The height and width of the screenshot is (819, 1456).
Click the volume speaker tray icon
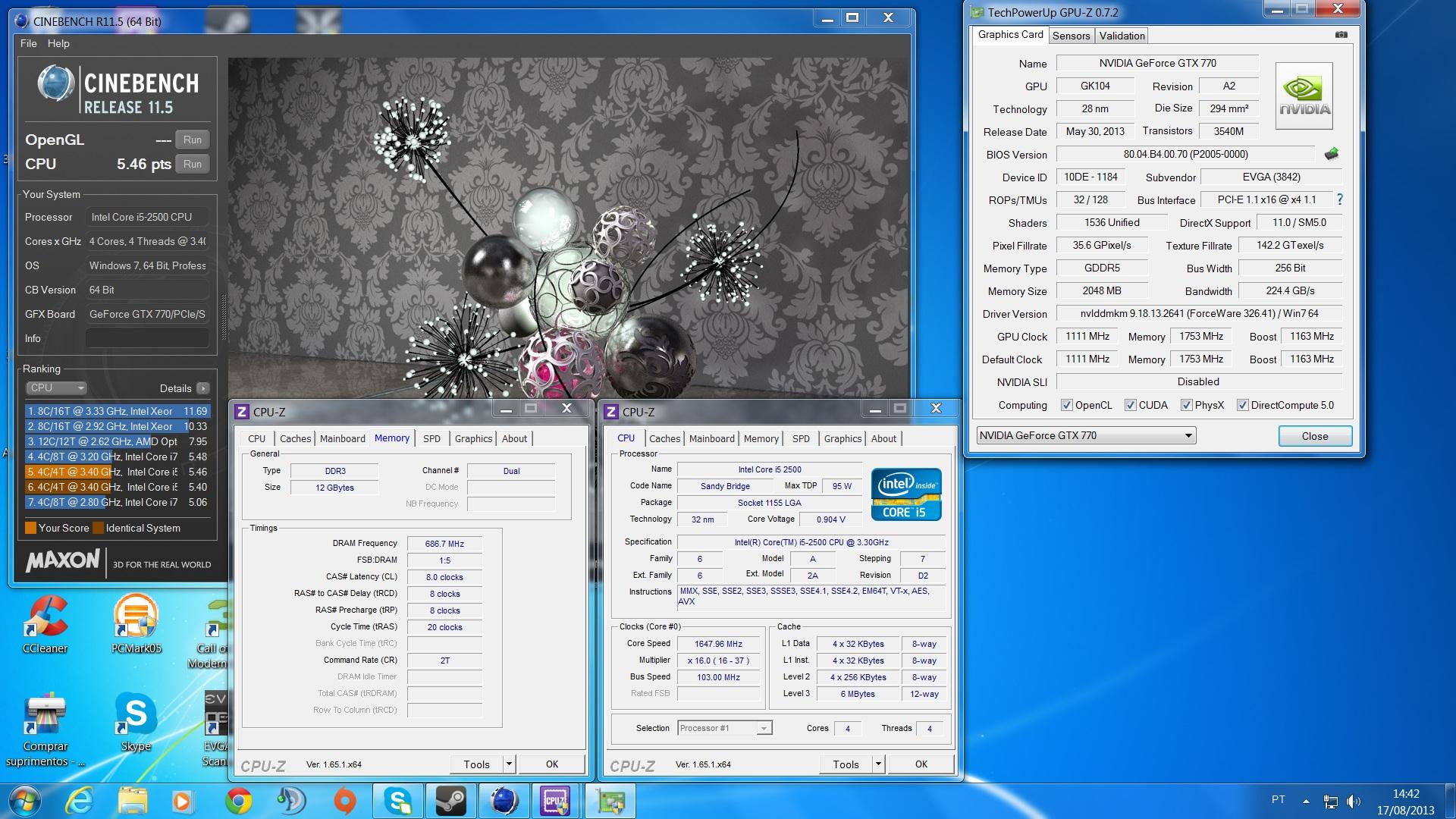click(1354, 801)
